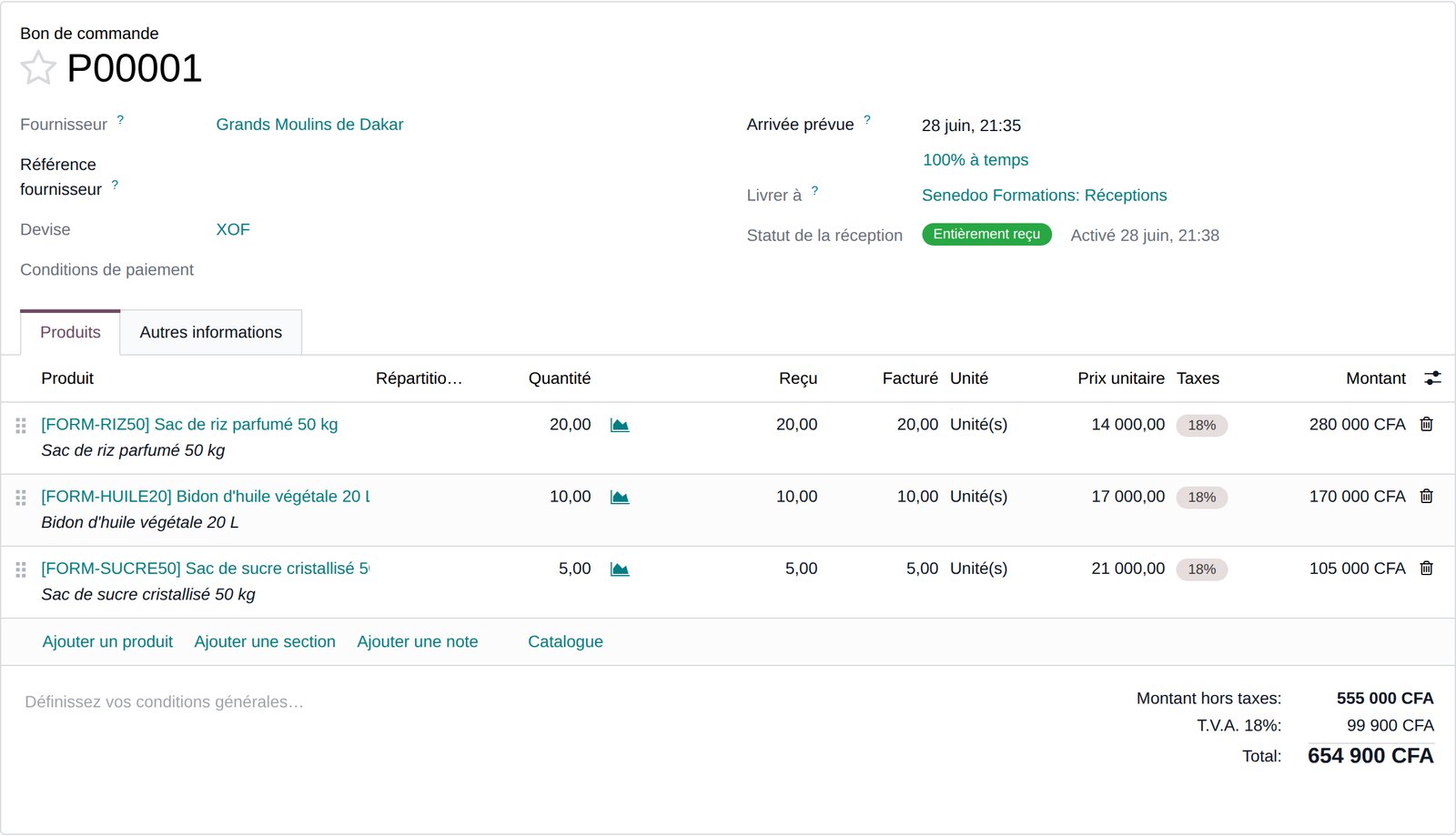The image size is (1456, 836).
Task: Grab drag handle of Sac de sucre row
Action: 21,569
